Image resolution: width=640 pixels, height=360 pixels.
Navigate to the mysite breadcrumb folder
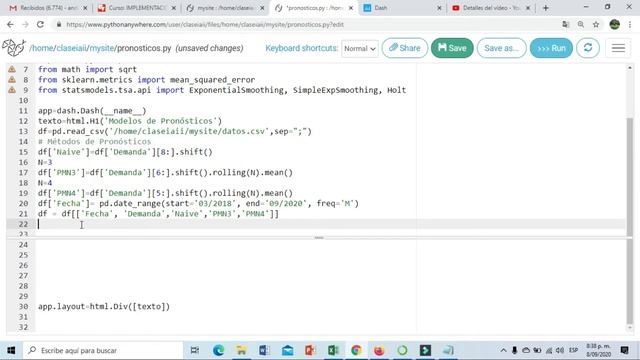point(102,48)
